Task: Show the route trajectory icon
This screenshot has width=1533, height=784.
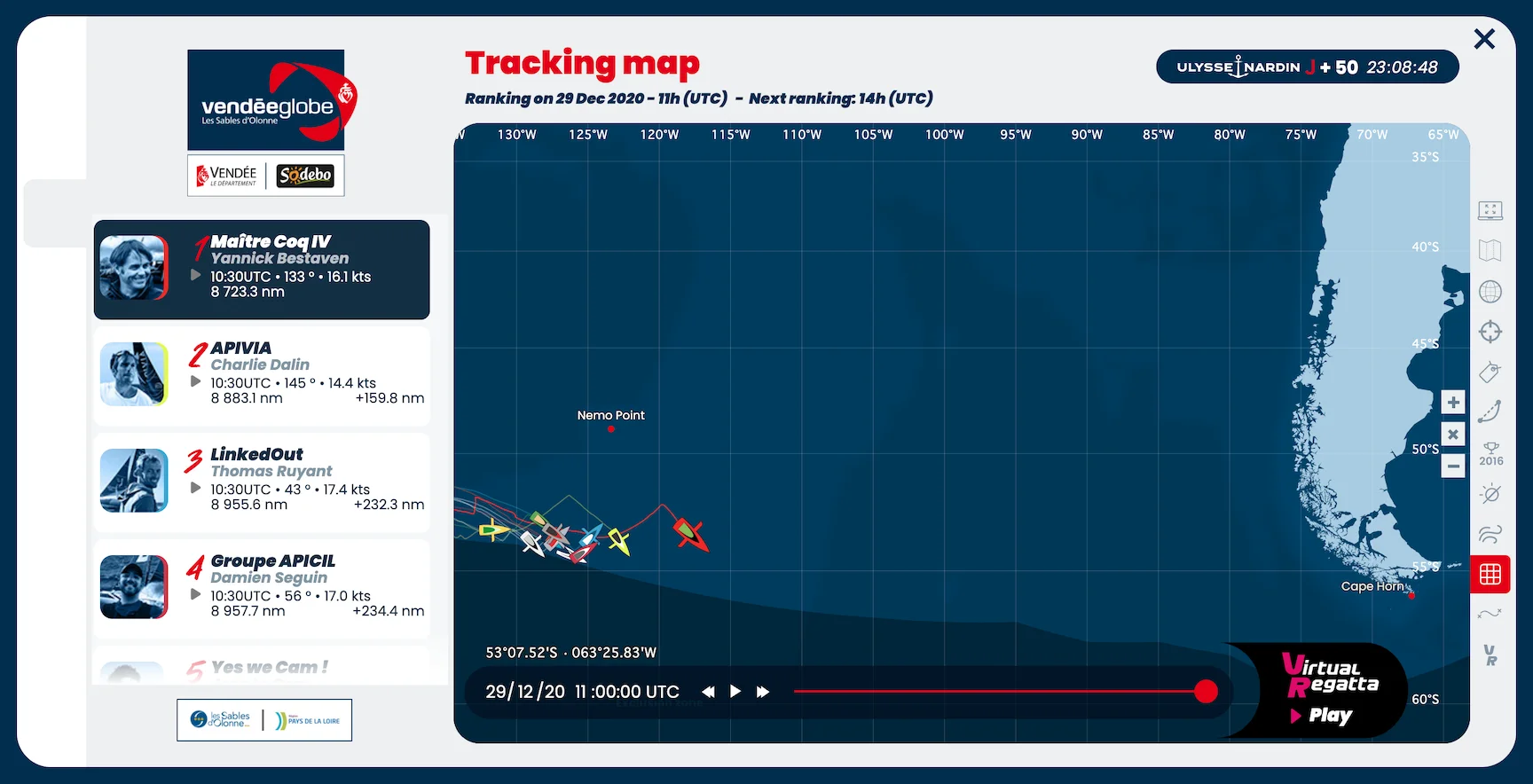Action: tap(1490, 412)
